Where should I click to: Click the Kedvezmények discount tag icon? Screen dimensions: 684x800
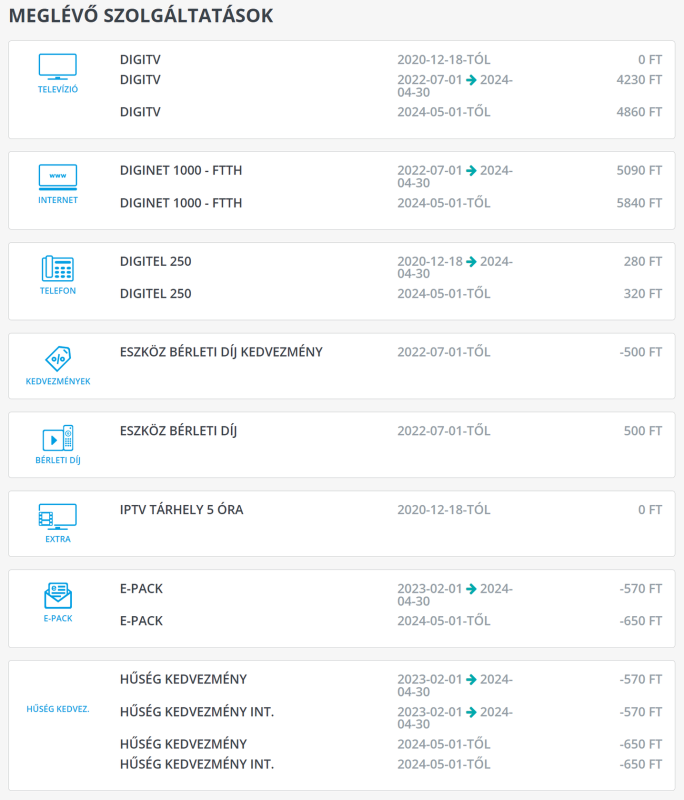[x=57, y=359]
